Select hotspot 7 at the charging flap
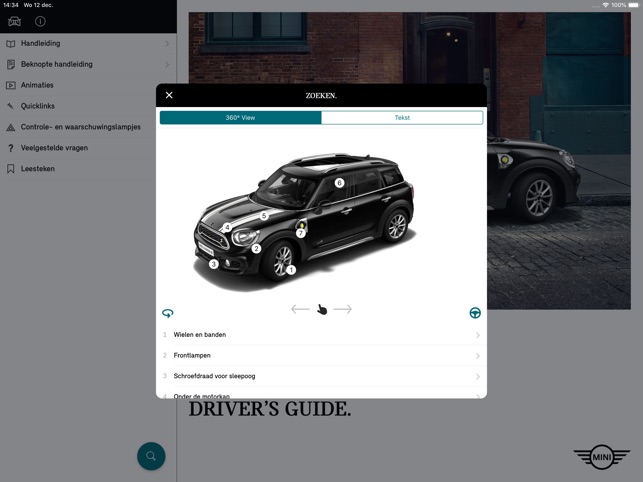The width and height of the screenshot is (643, 482). click(301, 233)
